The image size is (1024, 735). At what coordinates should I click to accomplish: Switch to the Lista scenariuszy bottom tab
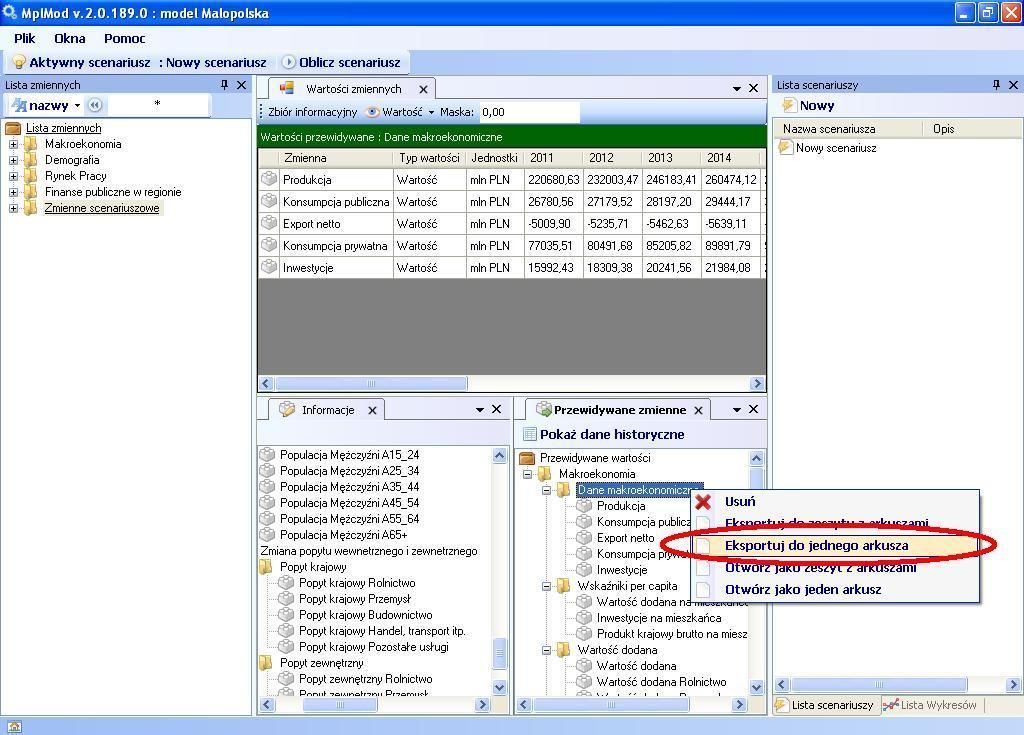(825, 705)
